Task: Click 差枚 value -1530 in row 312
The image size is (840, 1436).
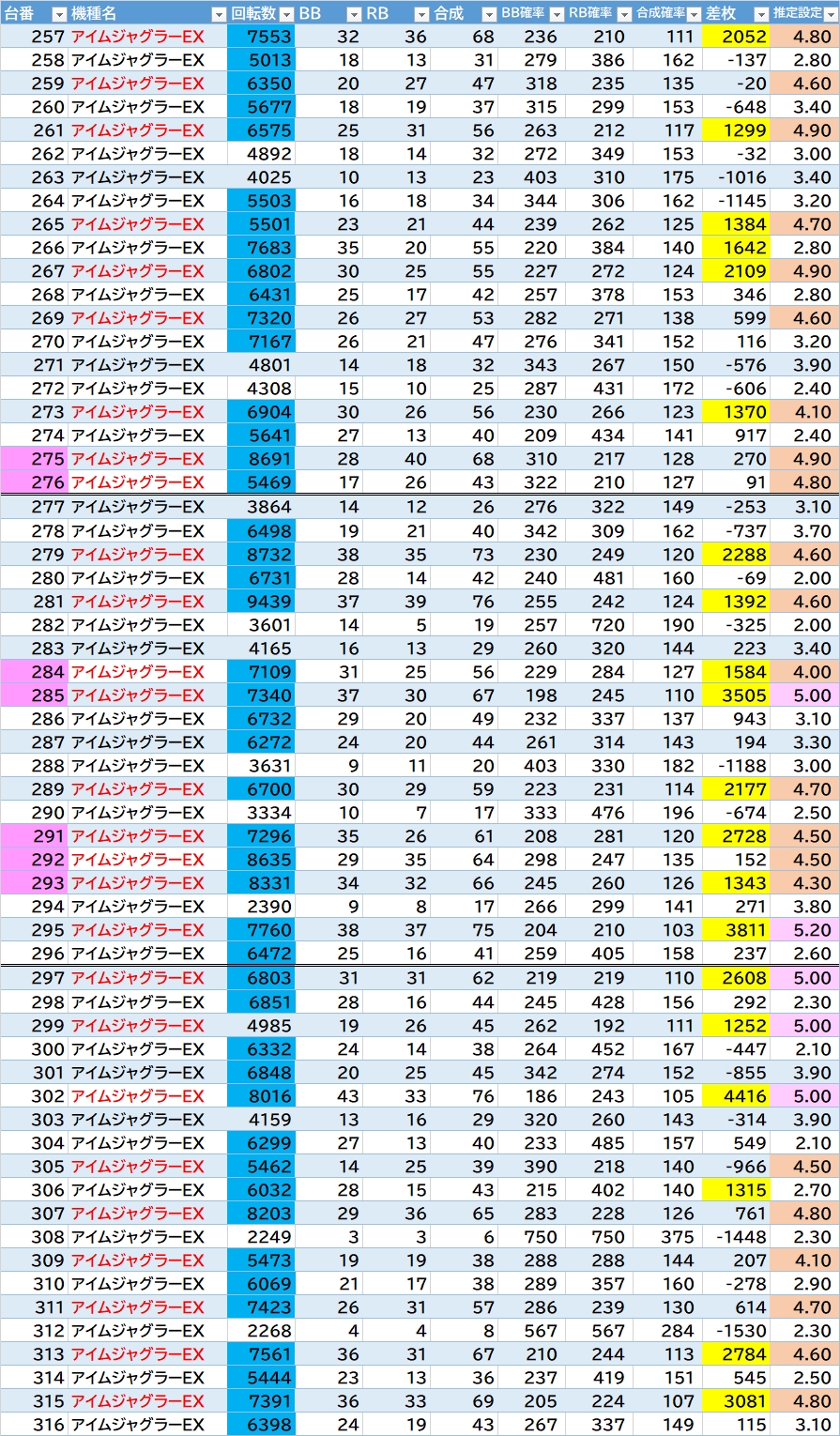Action: tap(735, 1331)
